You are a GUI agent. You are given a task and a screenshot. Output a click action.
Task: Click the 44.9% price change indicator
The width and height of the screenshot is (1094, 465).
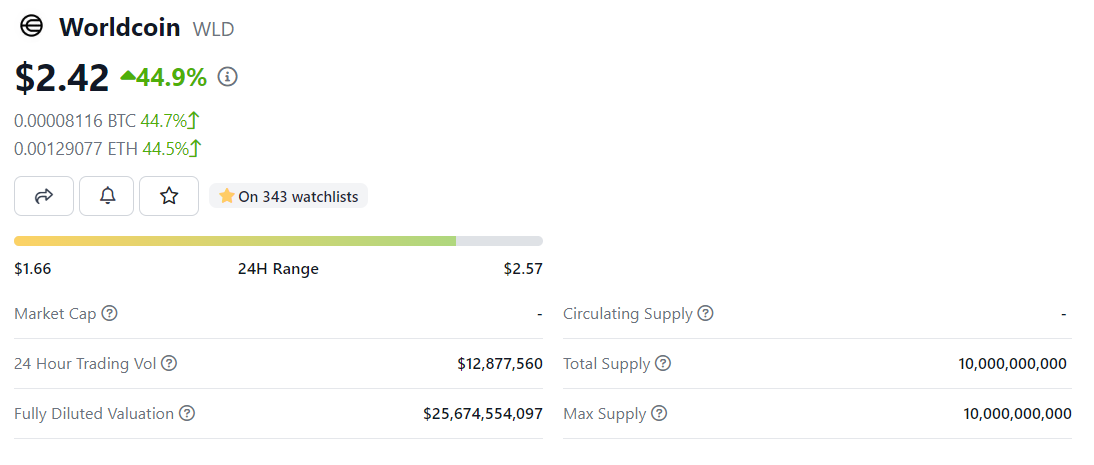(164, 77)
